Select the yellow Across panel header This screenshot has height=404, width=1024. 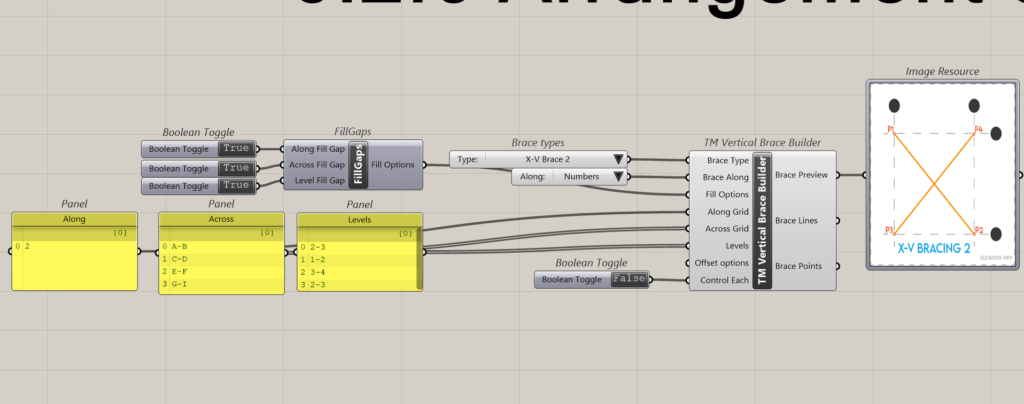[x=217, y=218]
